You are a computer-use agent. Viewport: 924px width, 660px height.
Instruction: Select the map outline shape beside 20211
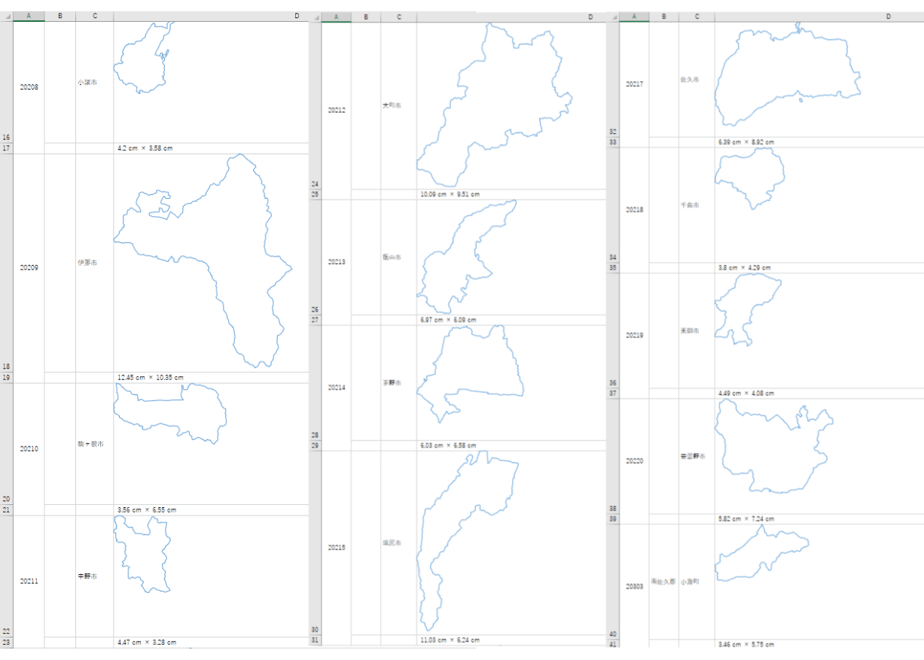click(x=141, y=554)
